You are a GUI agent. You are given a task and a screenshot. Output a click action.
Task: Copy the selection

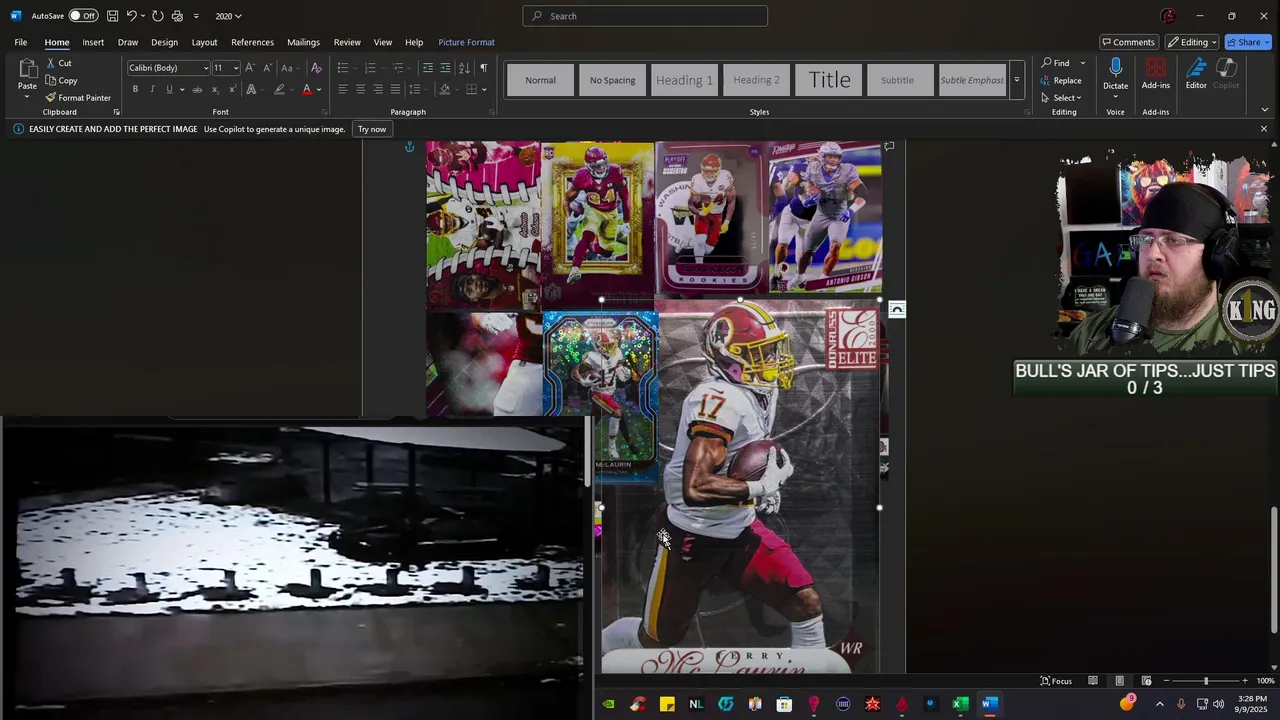(x=61, y=80)
